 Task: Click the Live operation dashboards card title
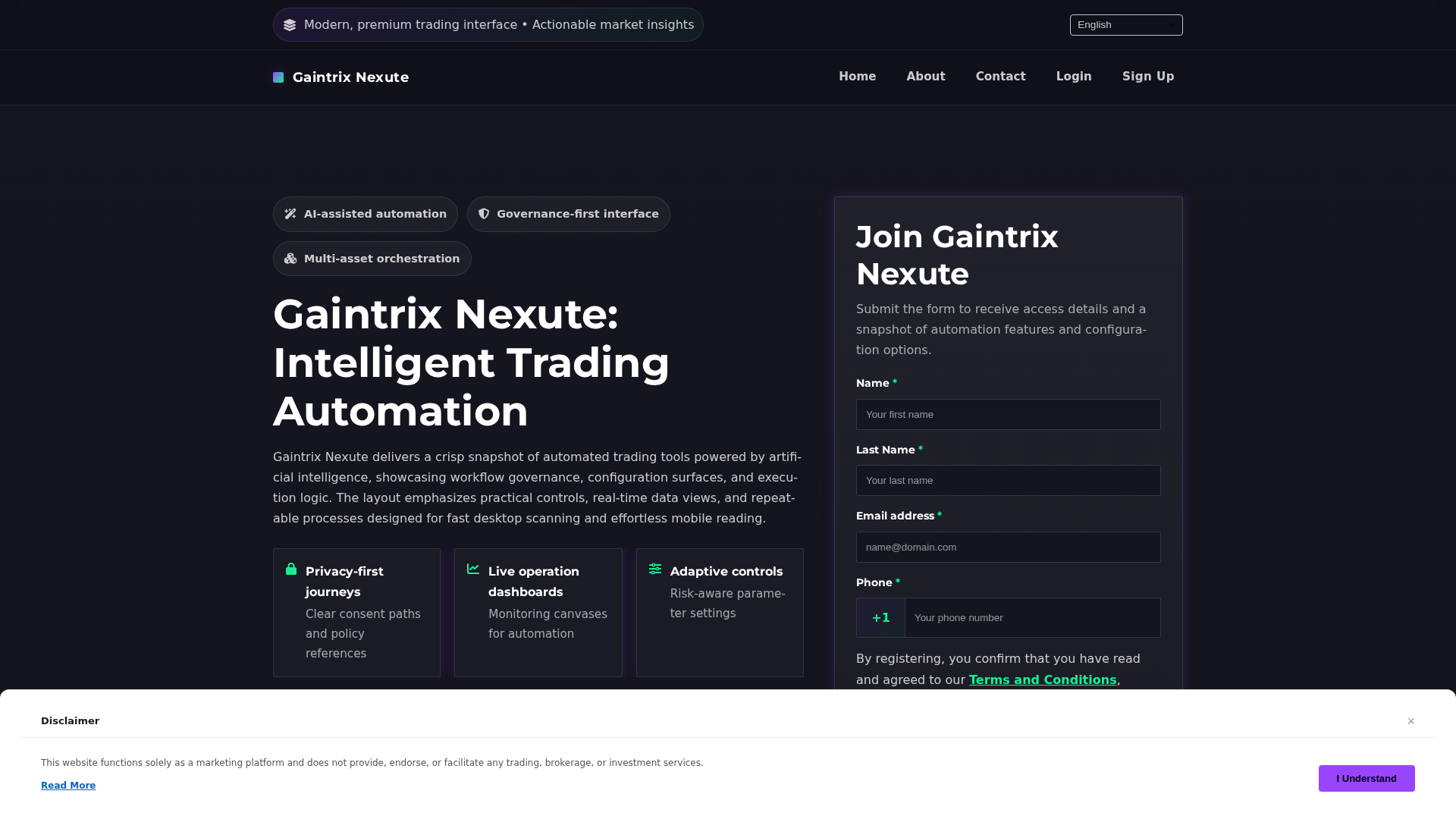coord(534,582)
